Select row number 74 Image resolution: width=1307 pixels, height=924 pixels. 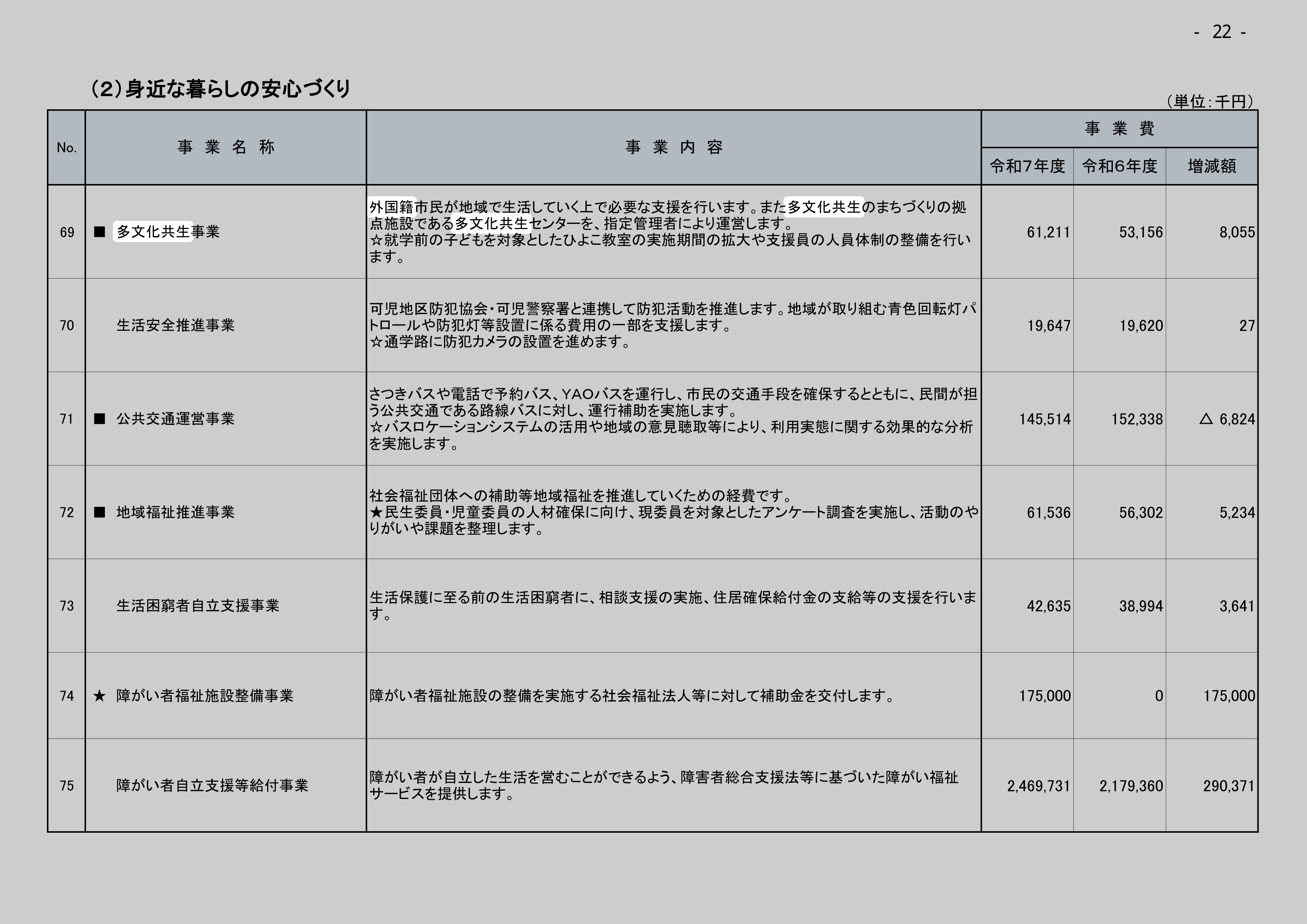[x=67, y=696]
